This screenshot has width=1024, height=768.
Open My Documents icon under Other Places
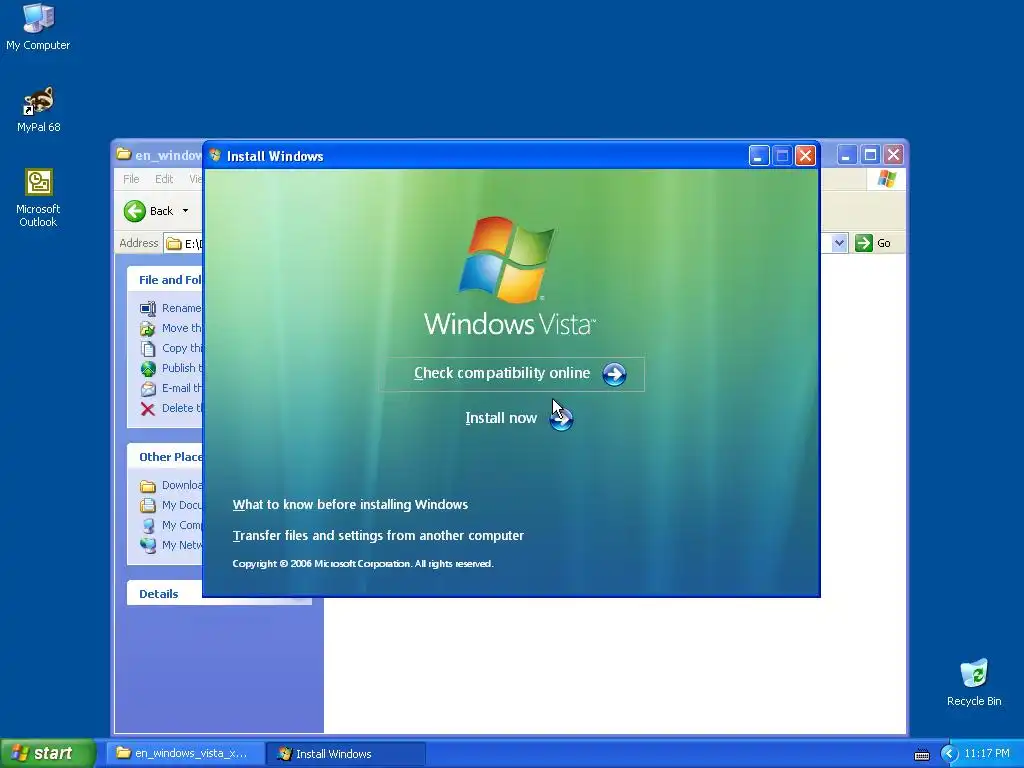tap(148, 505)
